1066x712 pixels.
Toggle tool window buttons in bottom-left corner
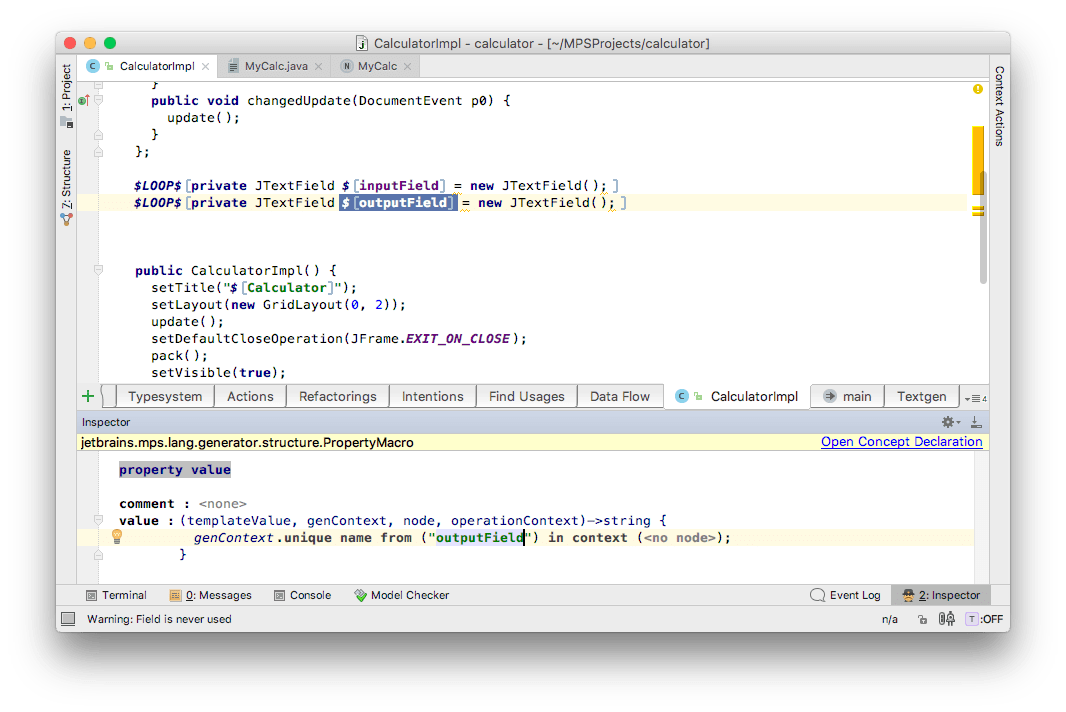[x=68, y=619]
